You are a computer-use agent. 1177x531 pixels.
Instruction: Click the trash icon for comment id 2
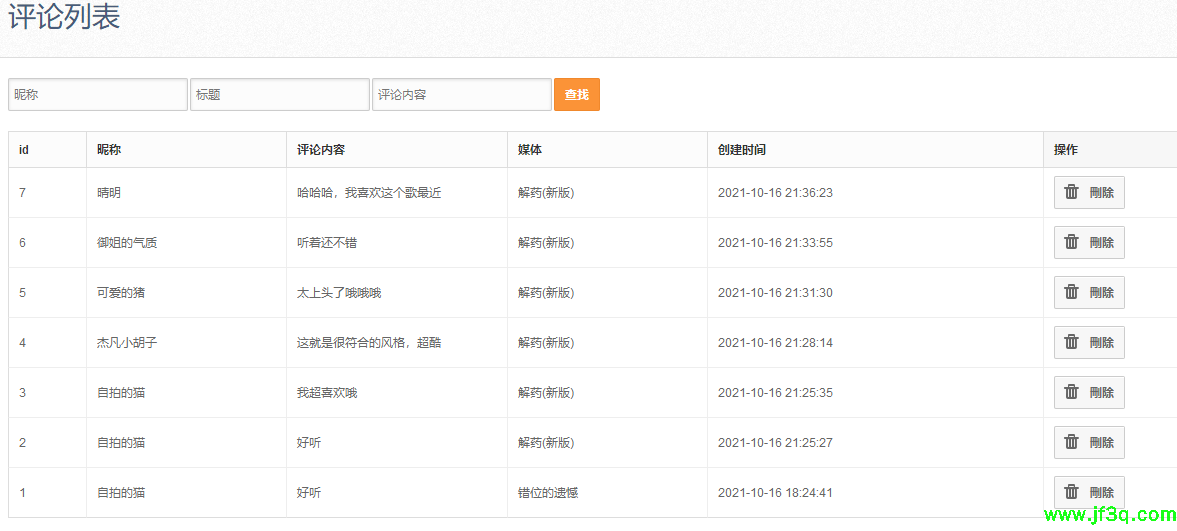(x=1071, y=442)
